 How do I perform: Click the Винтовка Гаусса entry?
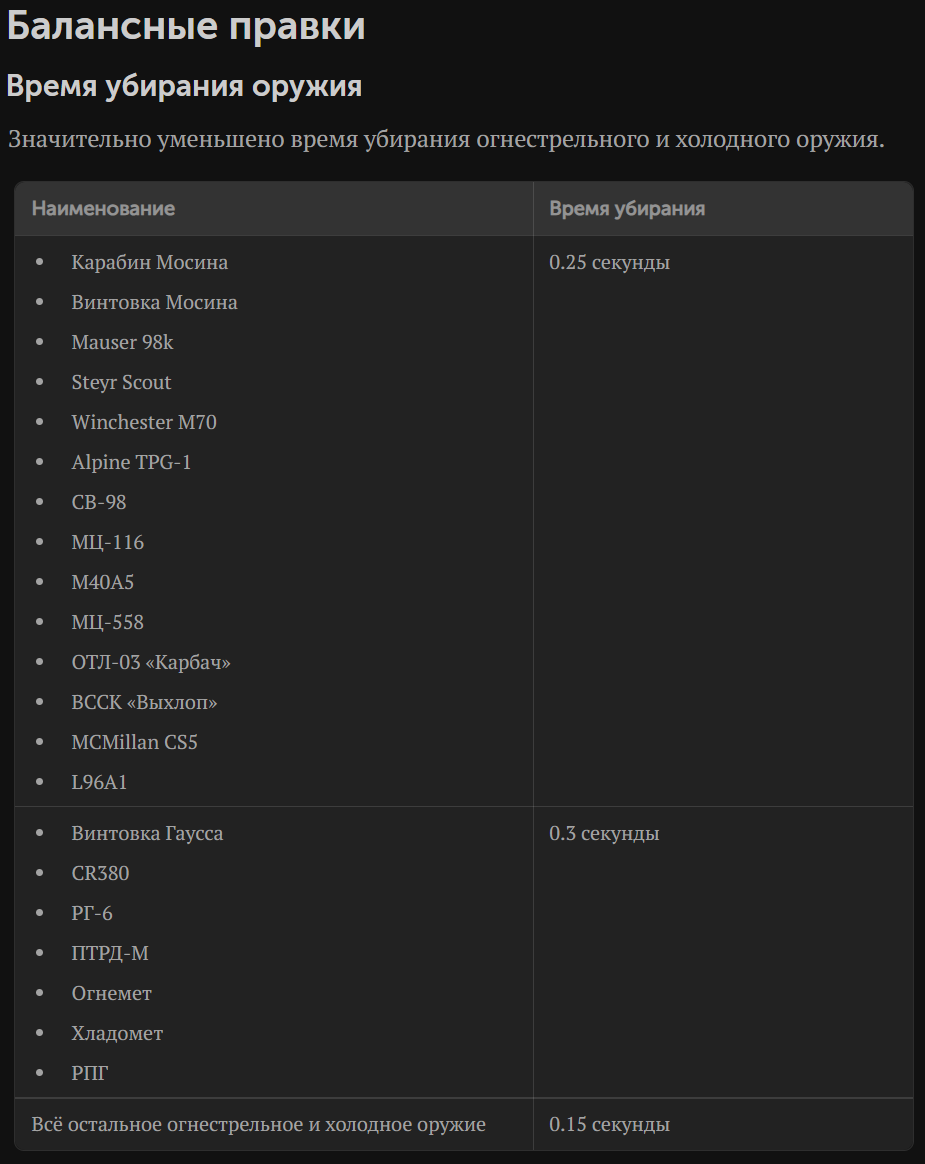pyautogui.click(x=147, y=834)
